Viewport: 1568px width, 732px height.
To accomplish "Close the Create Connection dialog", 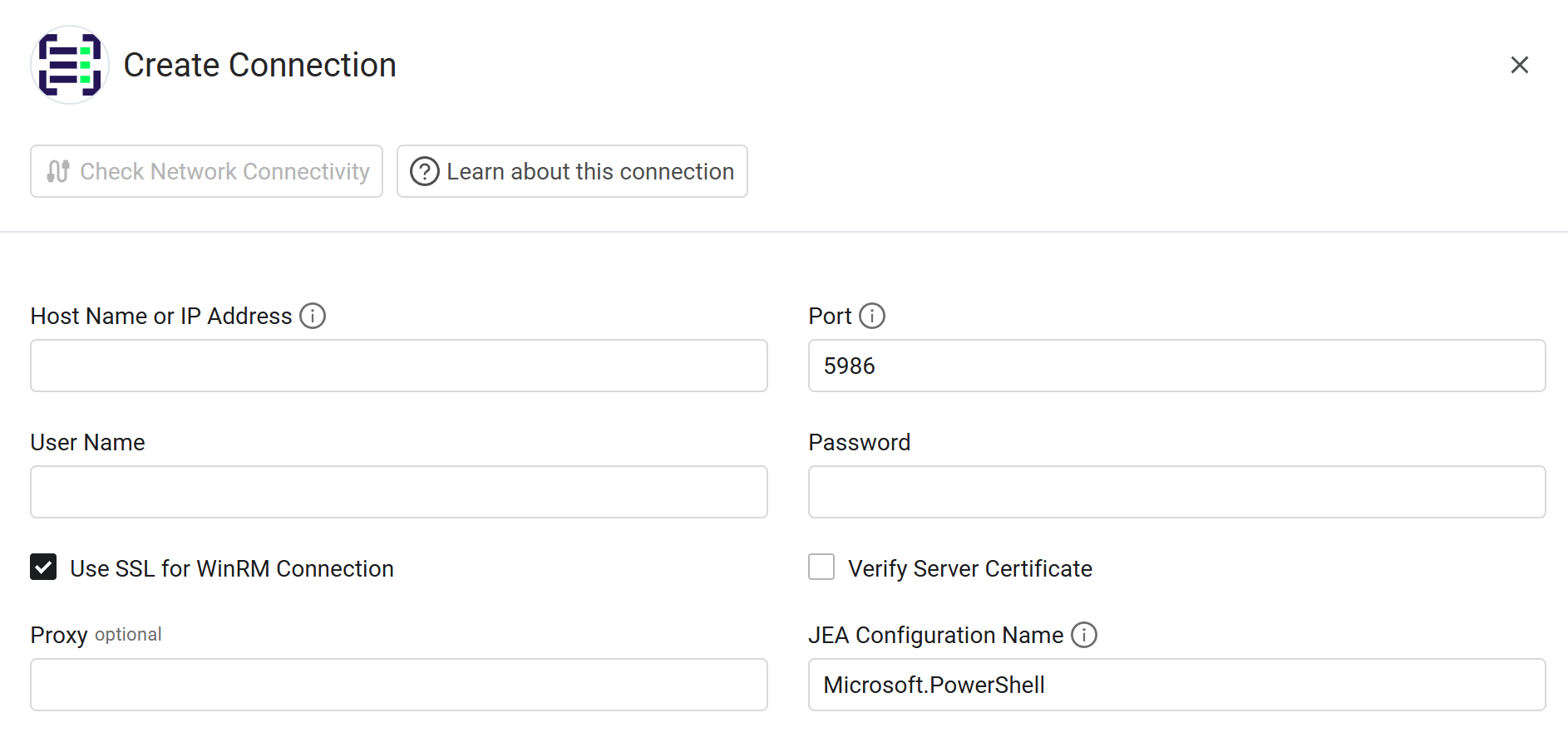I will [1519, 65].
